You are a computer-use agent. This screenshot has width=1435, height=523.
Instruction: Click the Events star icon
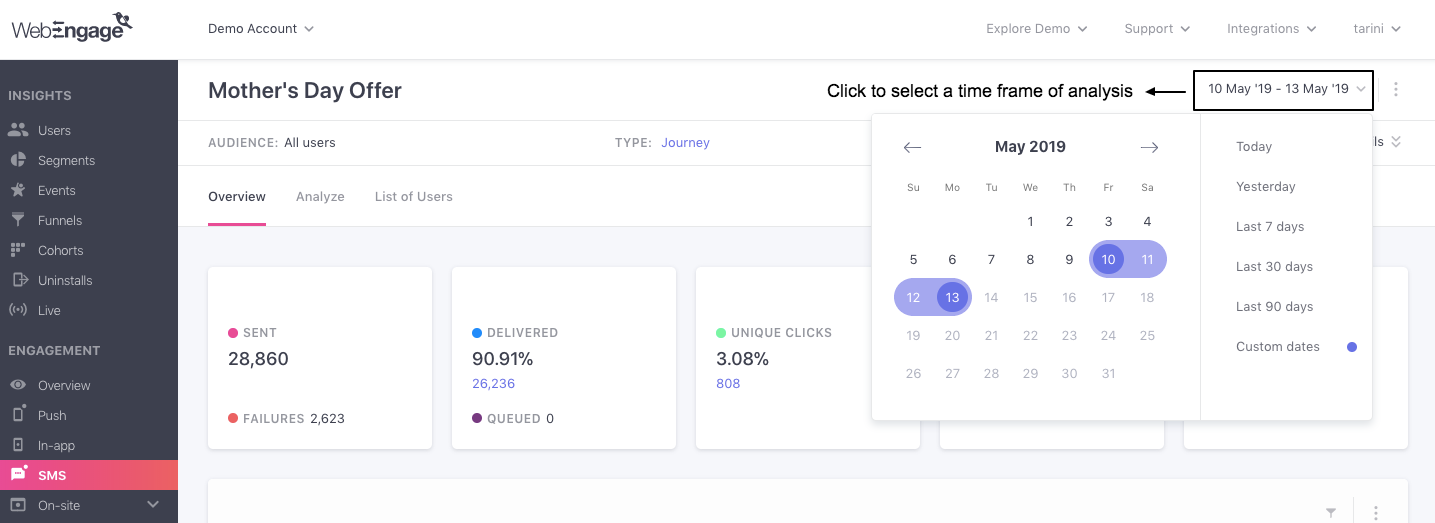[x=18, y=190]
